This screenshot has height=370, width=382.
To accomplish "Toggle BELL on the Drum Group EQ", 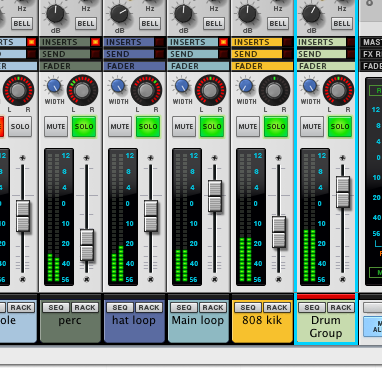I will click(x=342, y=24).
